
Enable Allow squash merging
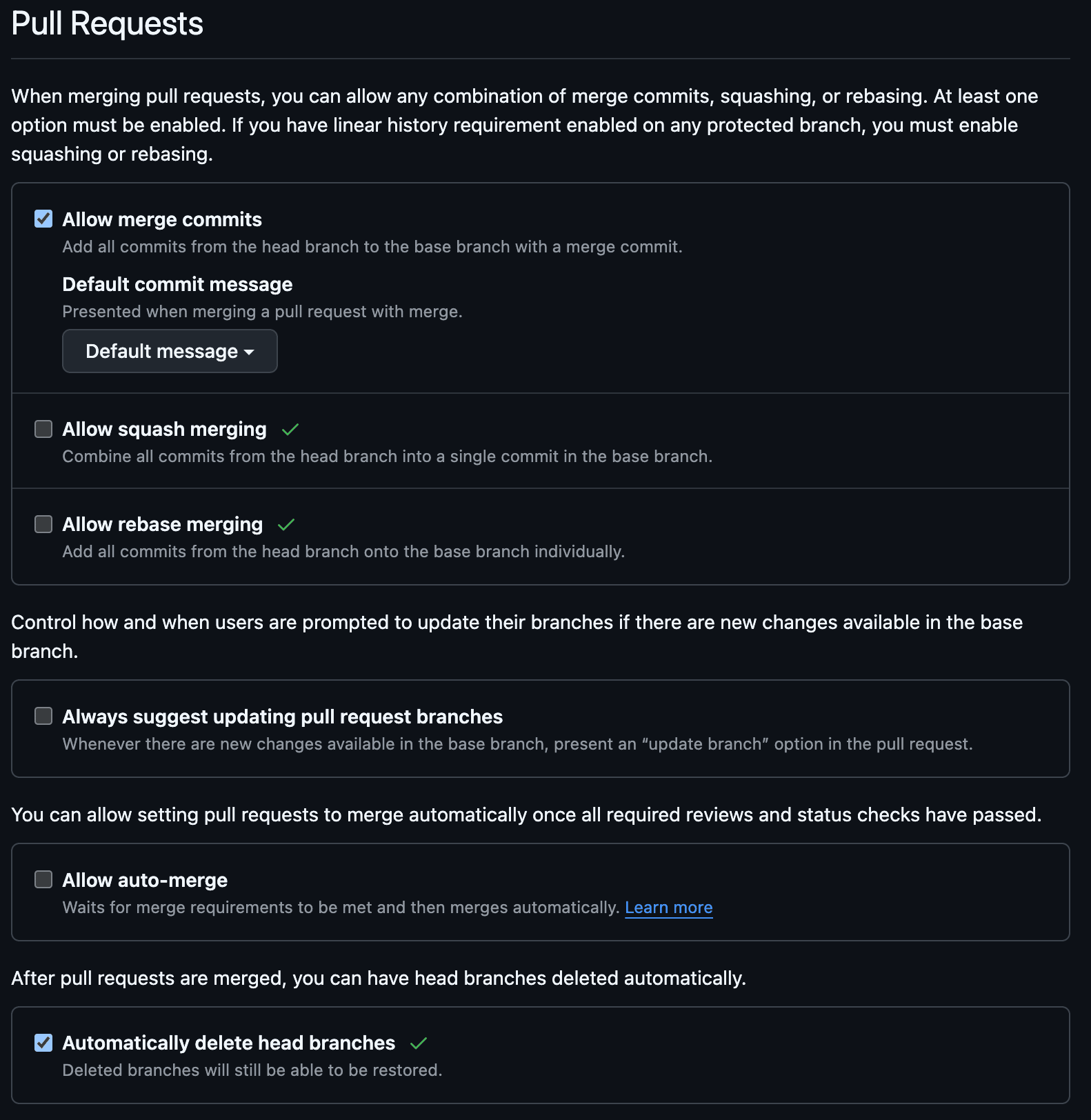43,429
